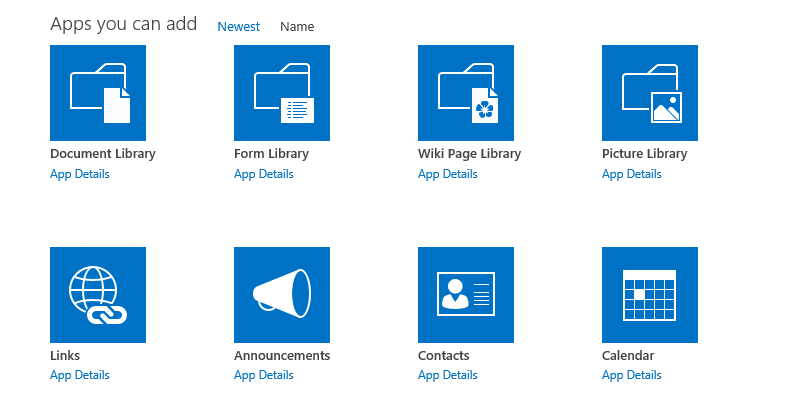
Task: Open App Details under Links
Action: click(80, 375)
